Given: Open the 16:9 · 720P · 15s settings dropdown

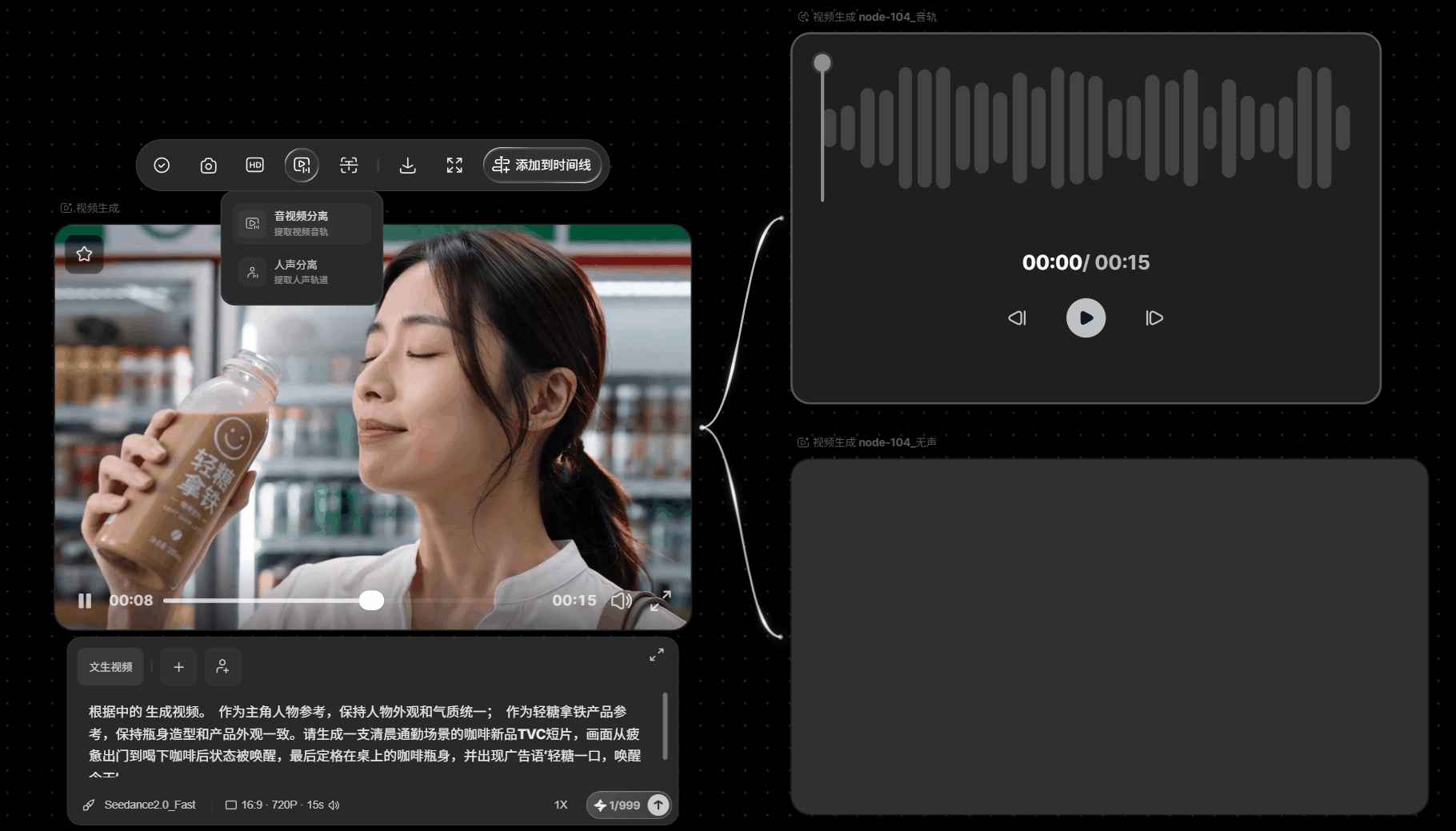Looking at the screenshot, I should tap(282, 805).
